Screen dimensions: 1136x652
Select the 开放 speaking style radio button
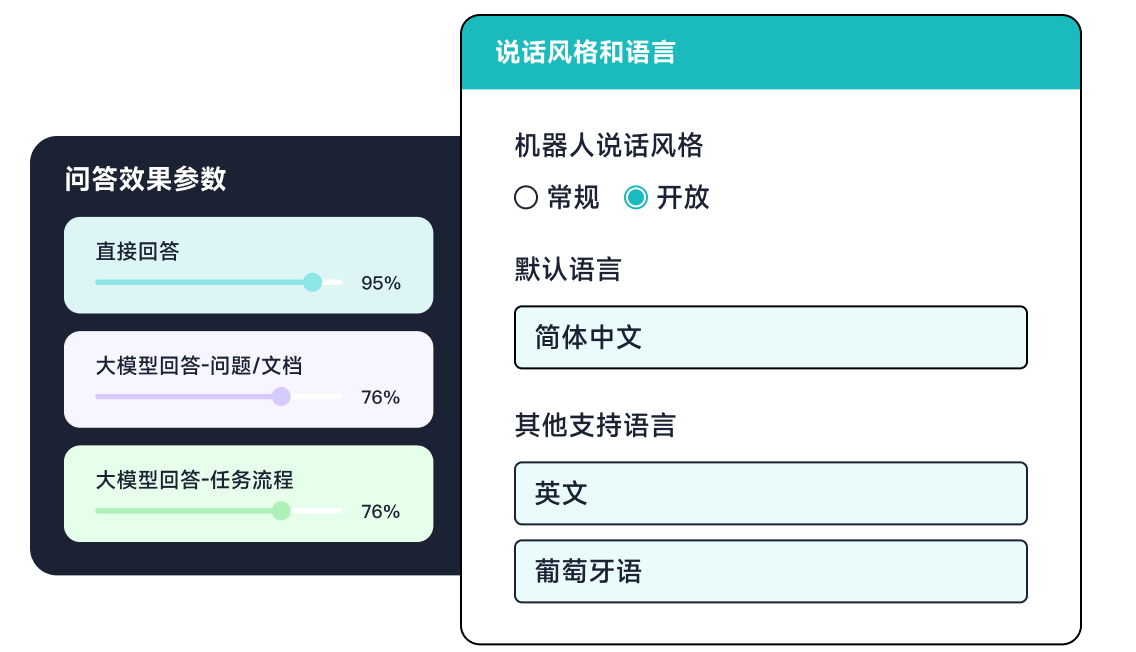click(x=636, y=198)
